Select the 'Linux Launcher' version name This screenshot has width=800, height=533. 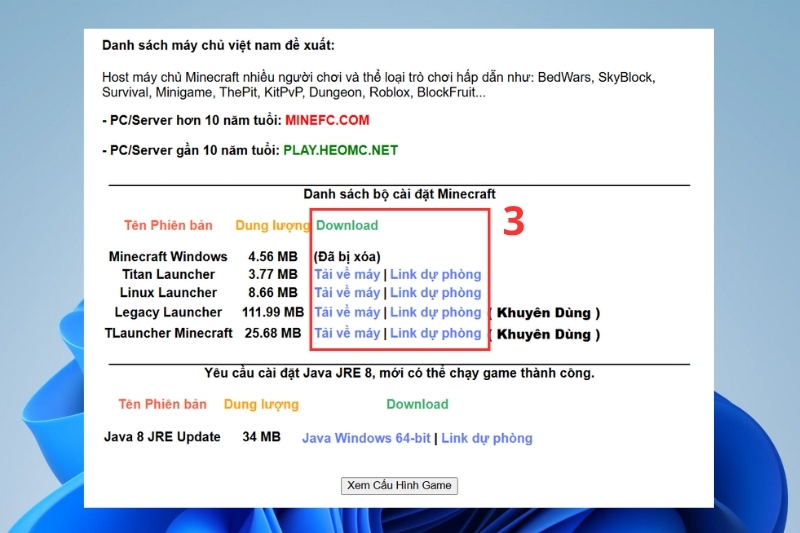click(168, 293)
